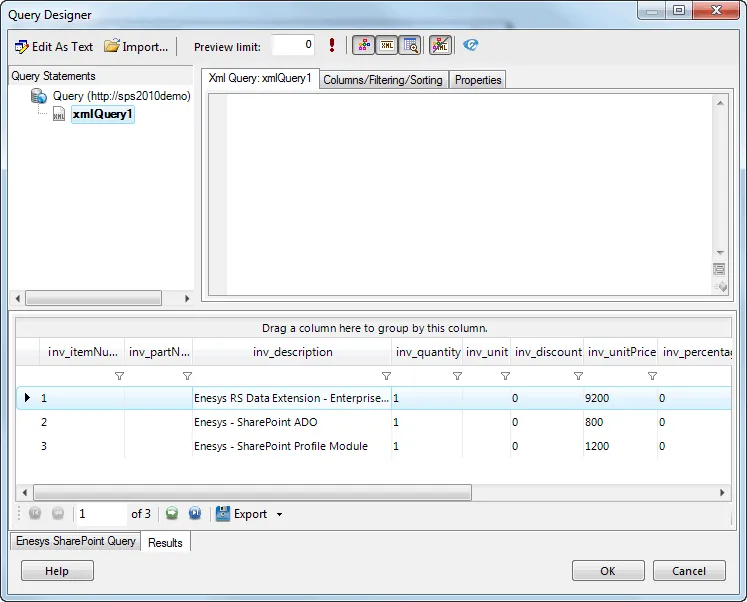Click inside the XML query editor area
The height and width of the screenshot is (602, 747).
point(469,194)
